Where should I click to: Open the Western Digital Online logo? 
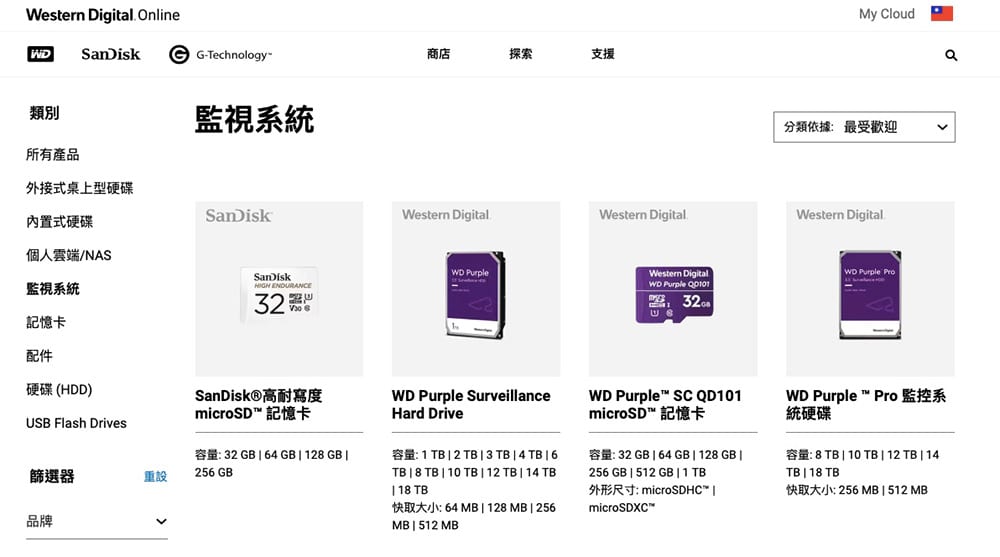point(103,15)
